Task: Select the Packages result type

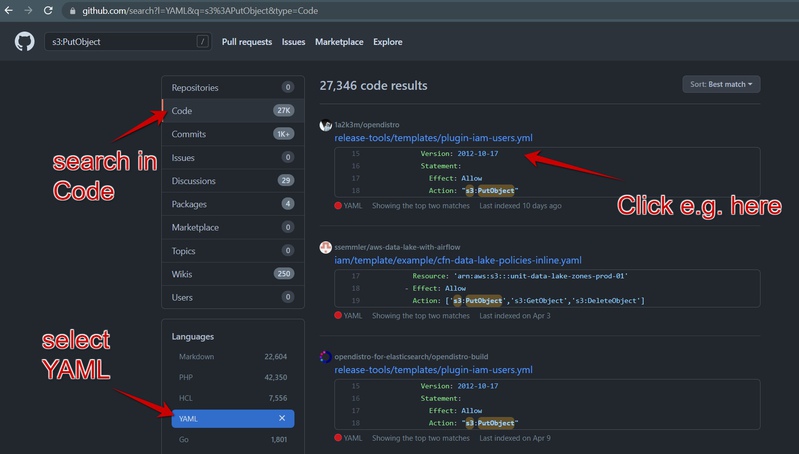Action: [x=233, y=204]
